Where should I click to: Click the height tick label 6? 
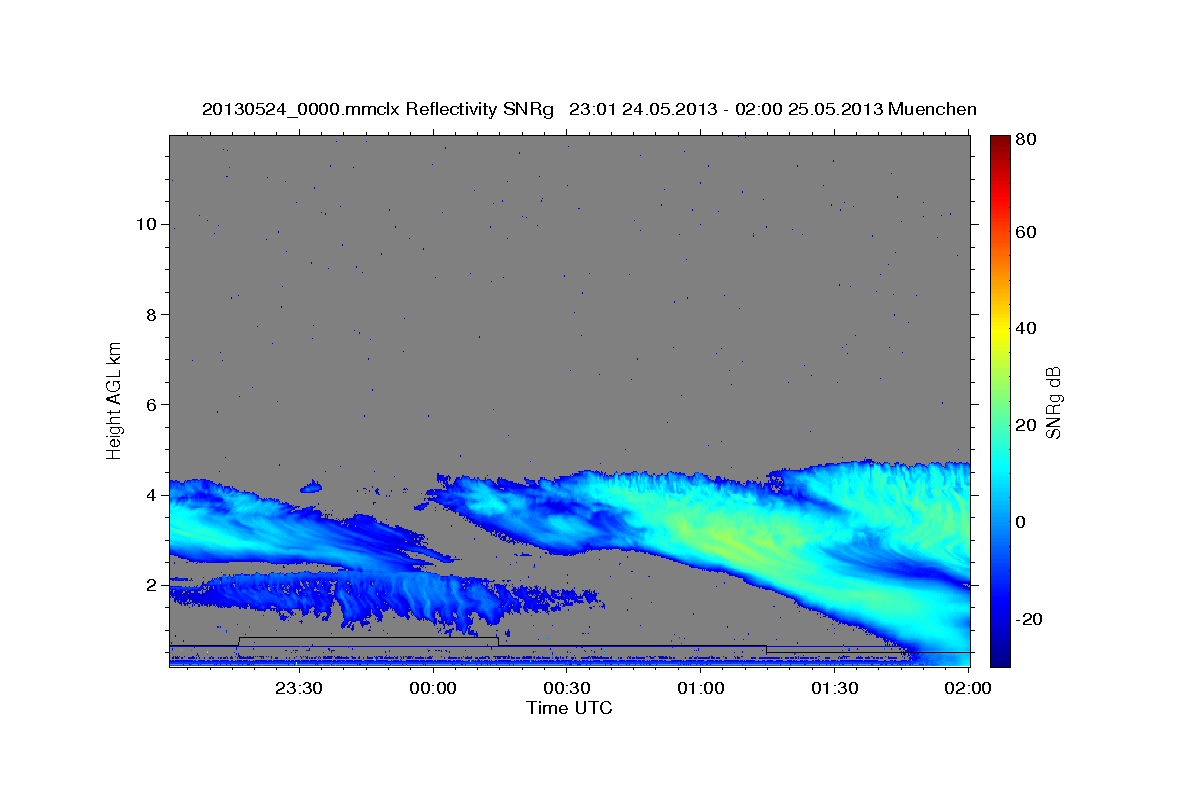click(149, 404)
